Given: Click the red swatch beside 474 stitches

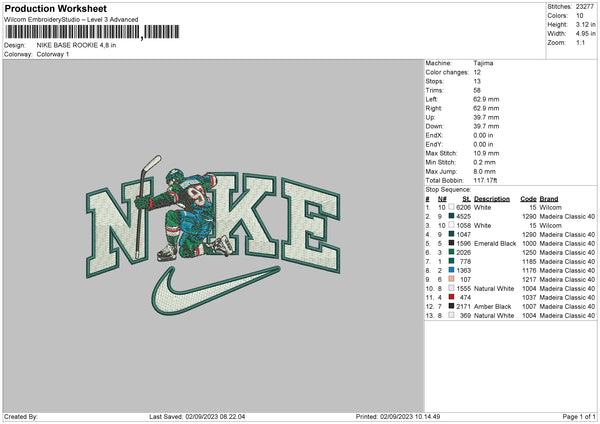Looking at the screenshot, I should pyautogui.click(x=452, y=297).
